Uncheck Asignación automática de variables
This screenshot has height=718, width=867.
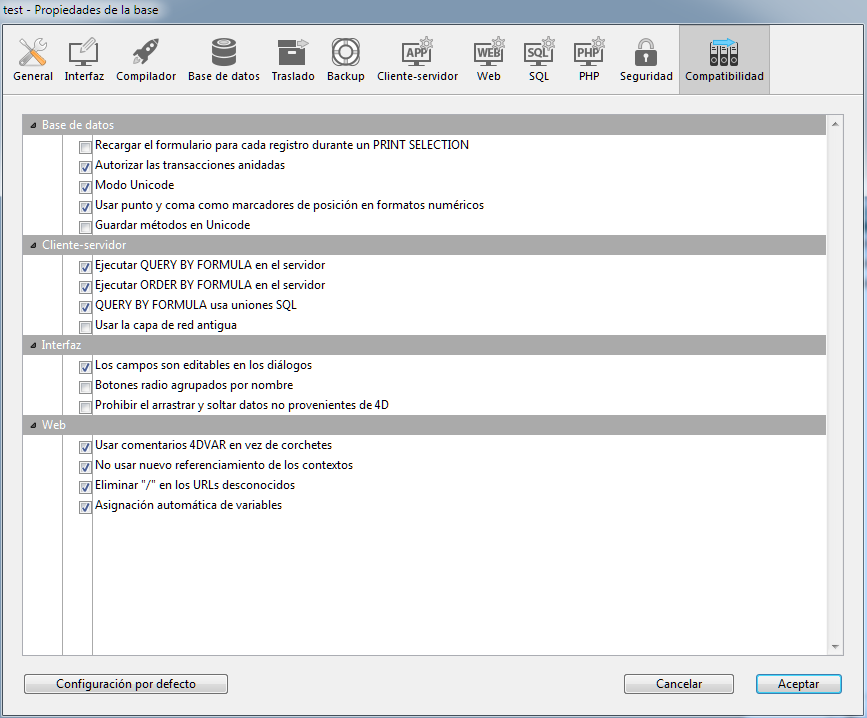(x=85, y=507)
